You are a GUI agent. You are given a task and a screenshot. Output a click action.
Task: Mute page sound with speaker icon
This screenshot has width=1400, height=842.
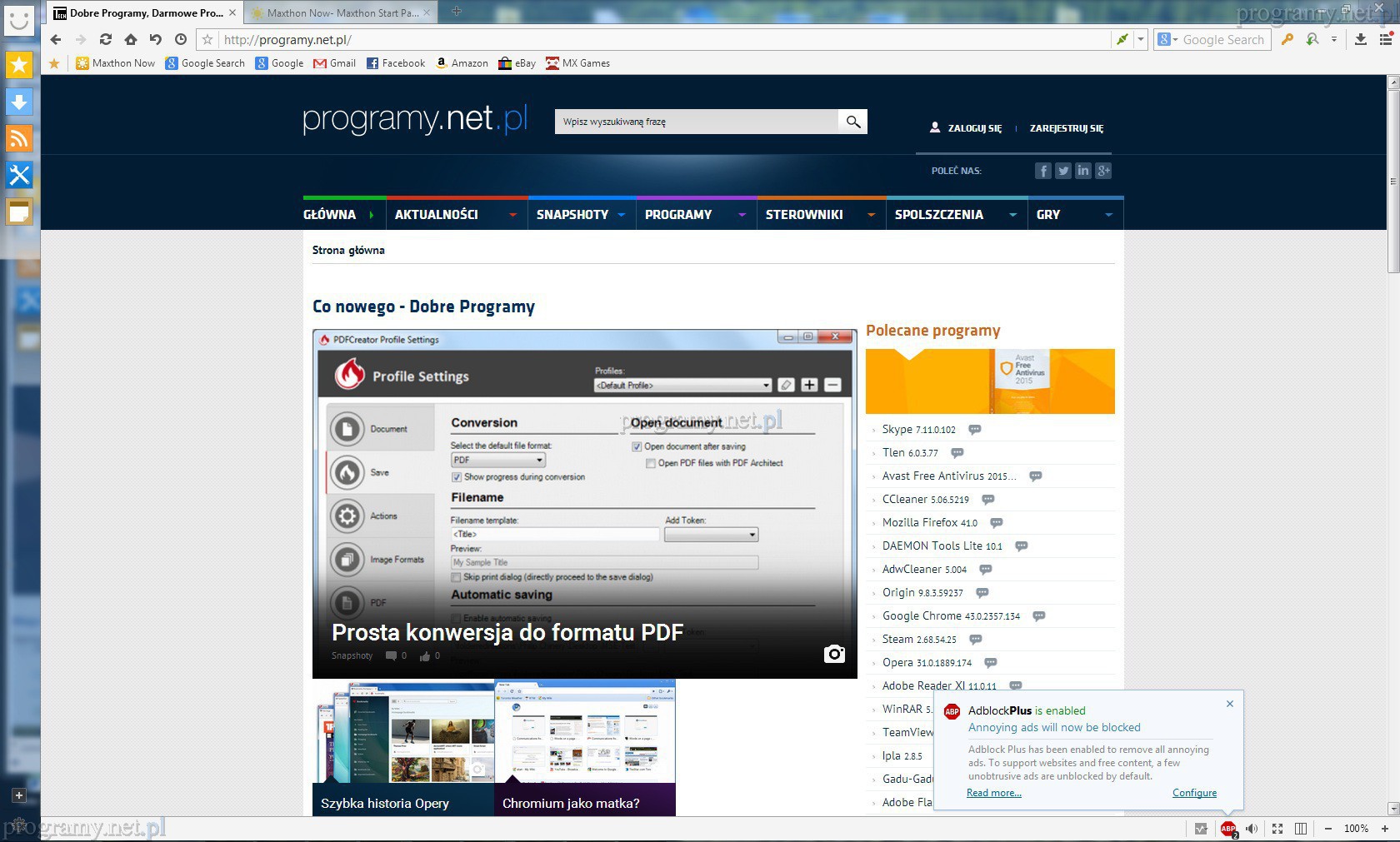(x=1252, y=829)
